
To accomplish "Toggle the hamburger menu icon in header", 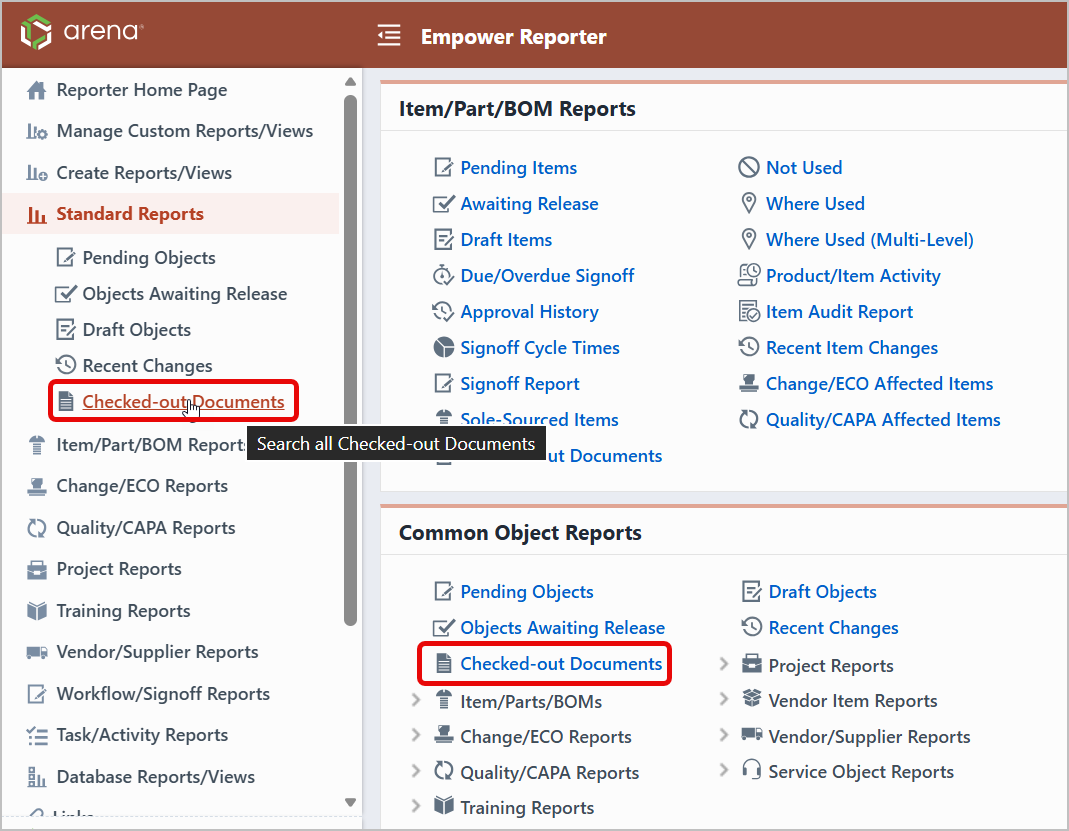I will [389, 35].
